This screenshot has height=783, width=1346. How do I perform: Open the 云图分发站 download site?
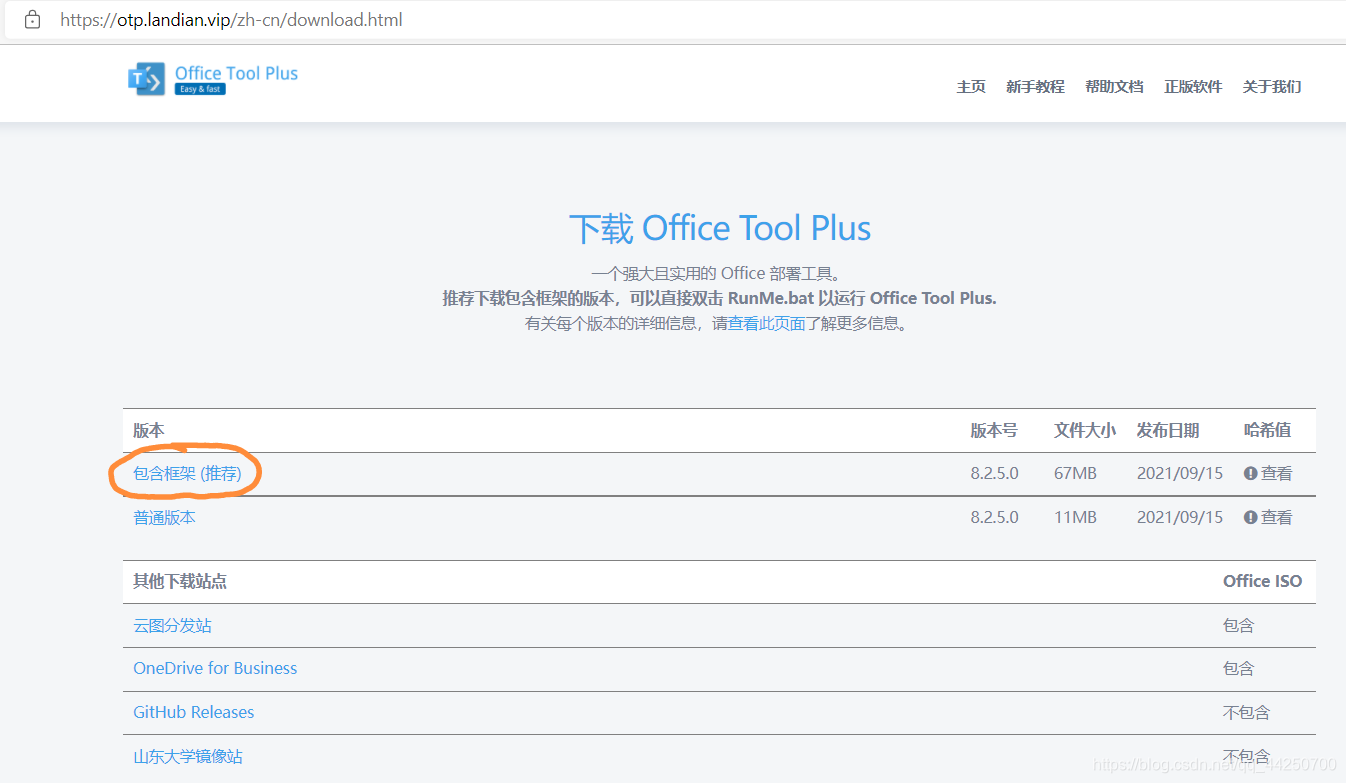pos(172,626)
